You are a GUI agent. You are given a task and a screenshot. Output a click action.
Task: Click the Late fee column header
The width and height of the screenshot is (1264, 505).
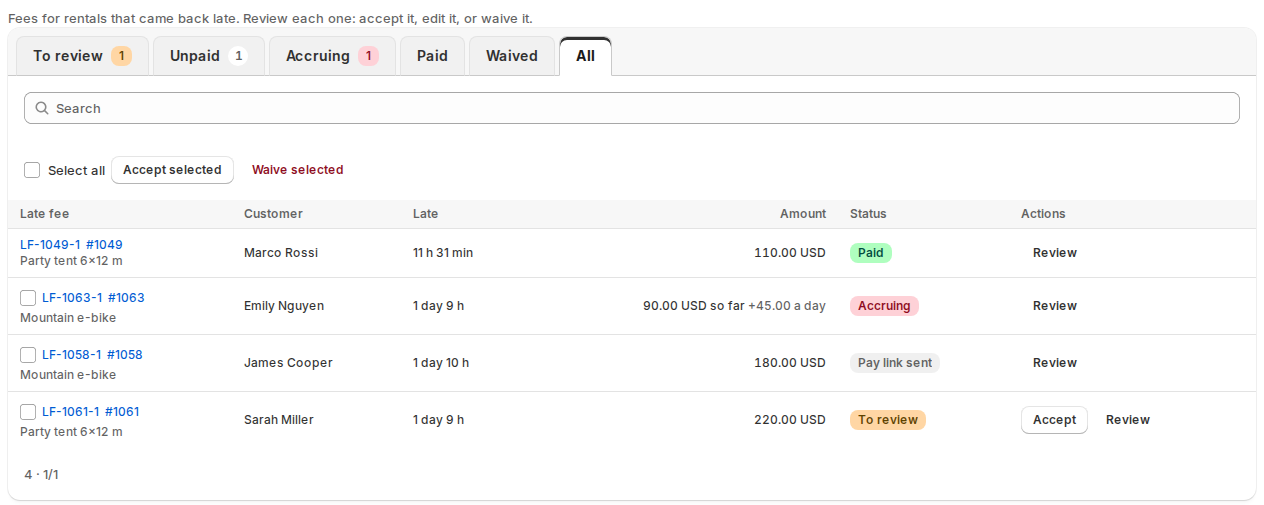point(45,214)
